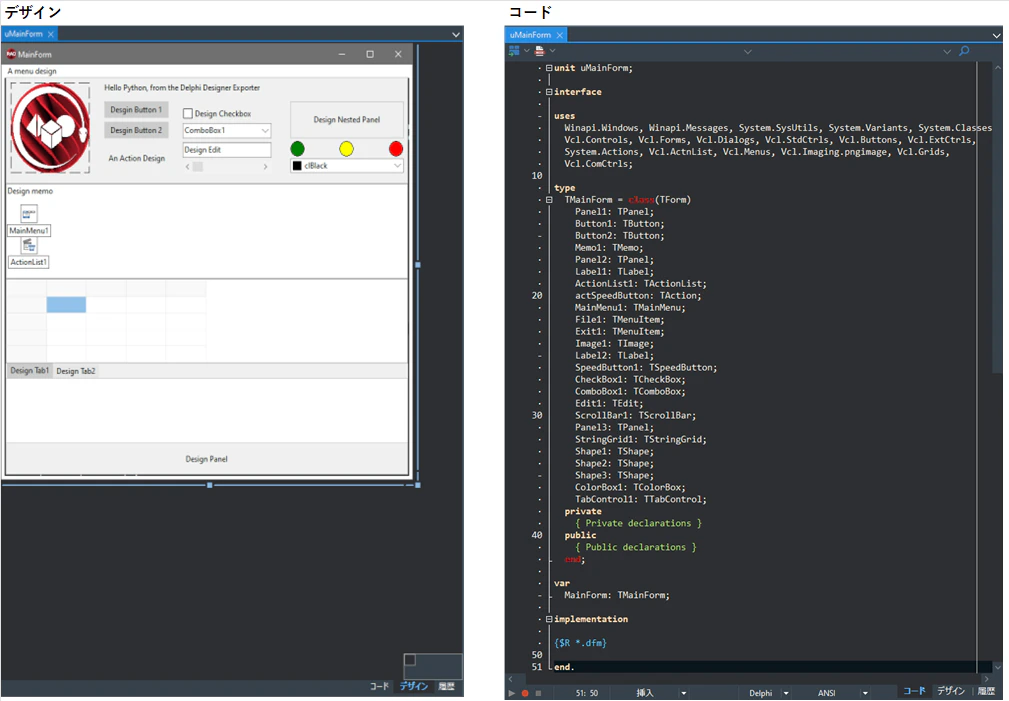Collapse the TMainForm class fold marker
1009x701 pixels.
549,200
